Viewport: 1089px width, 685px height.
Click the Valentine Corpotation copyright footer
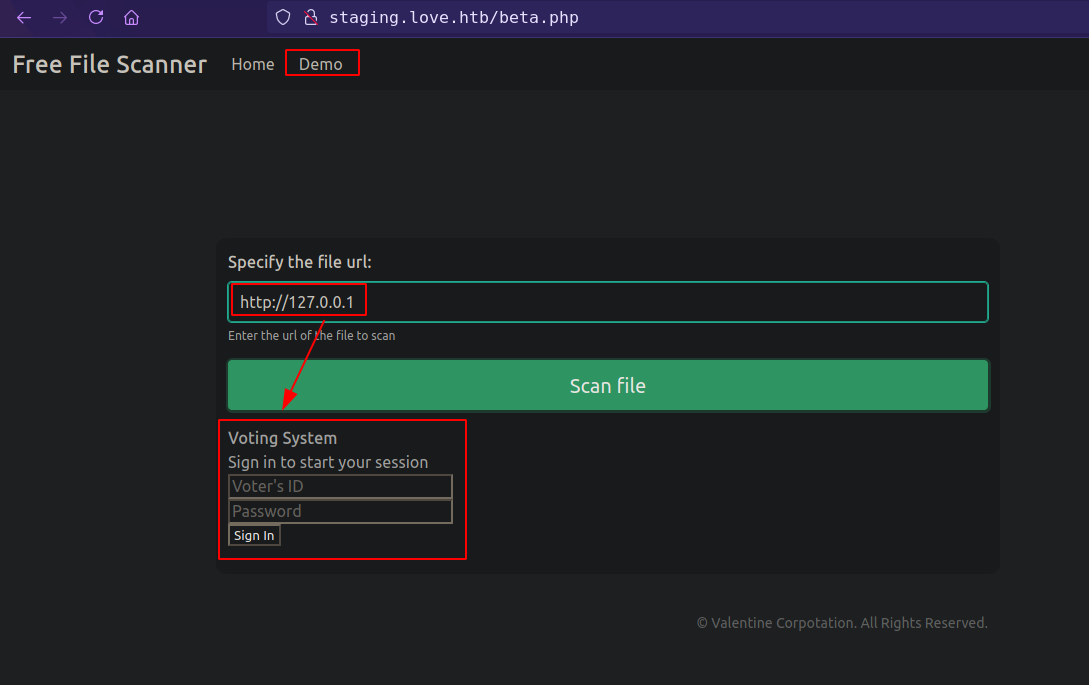point(842,623)
